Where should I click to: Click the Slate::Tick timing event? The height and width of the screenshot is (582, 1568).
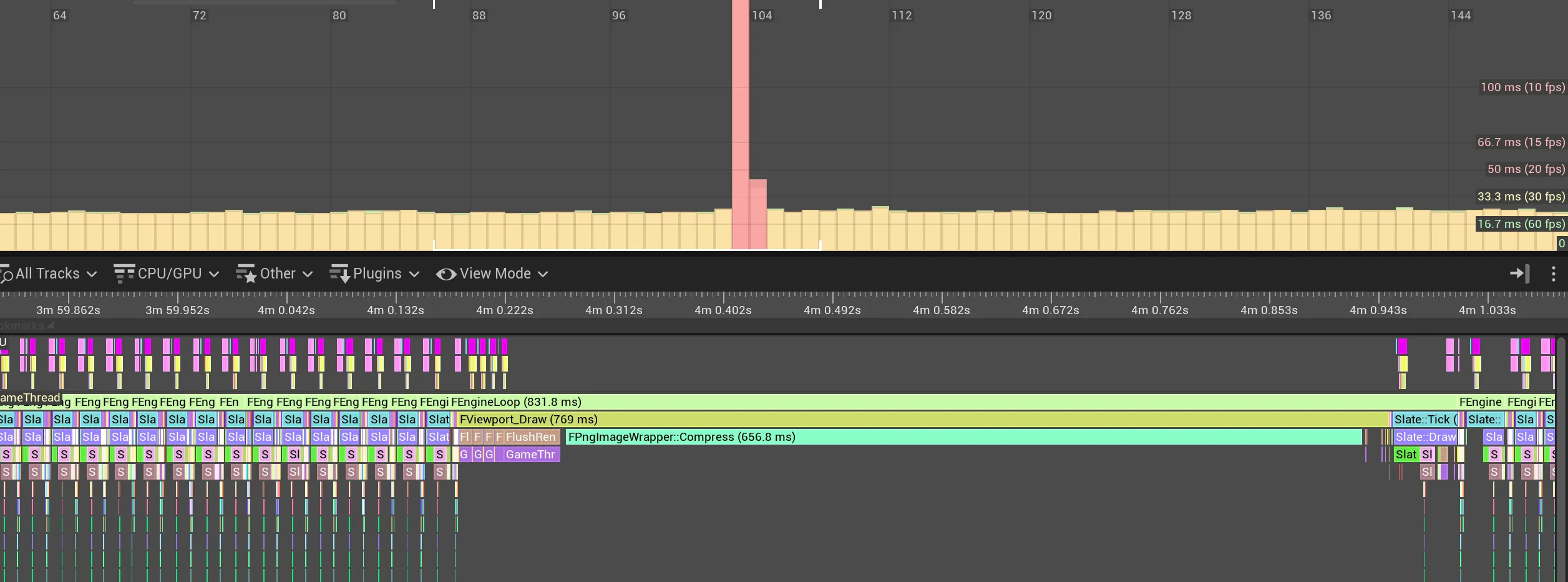(1425, 420)
